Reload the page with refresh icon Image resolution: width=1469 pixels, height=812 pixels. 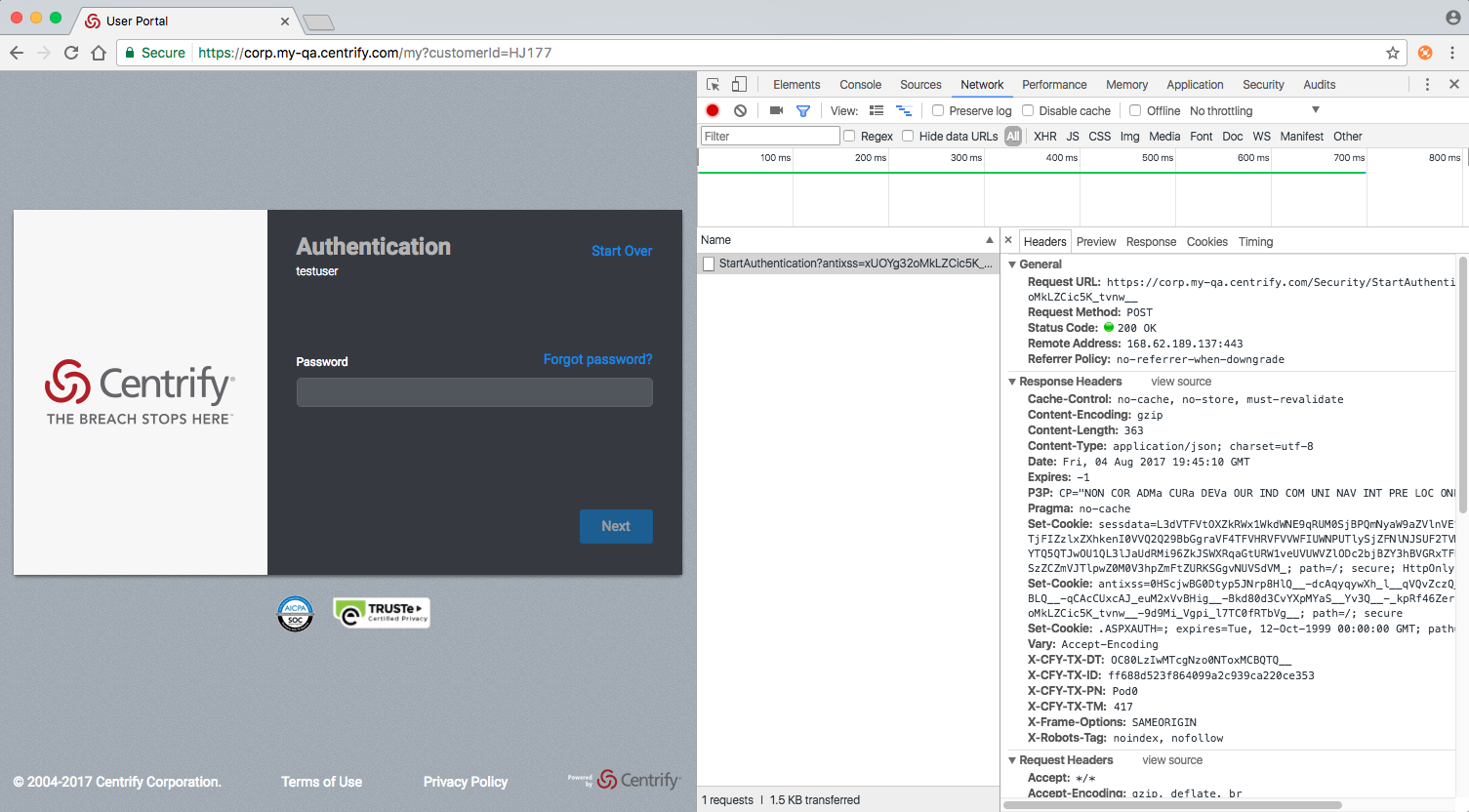tap(71, 53)
